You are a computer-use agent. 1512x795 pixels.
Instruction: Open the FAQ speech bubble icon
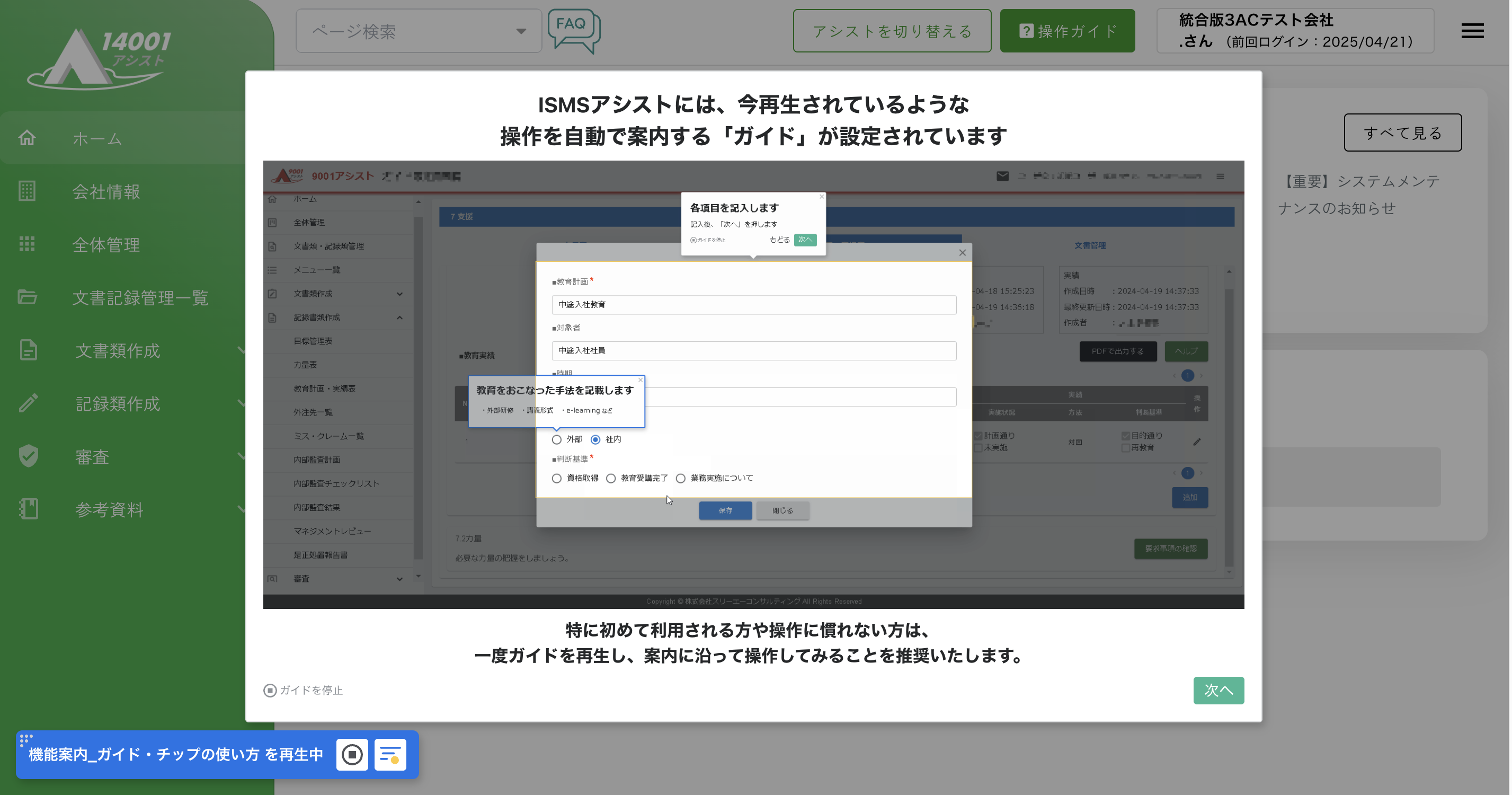pyautogui.click(x=573, y=29)
